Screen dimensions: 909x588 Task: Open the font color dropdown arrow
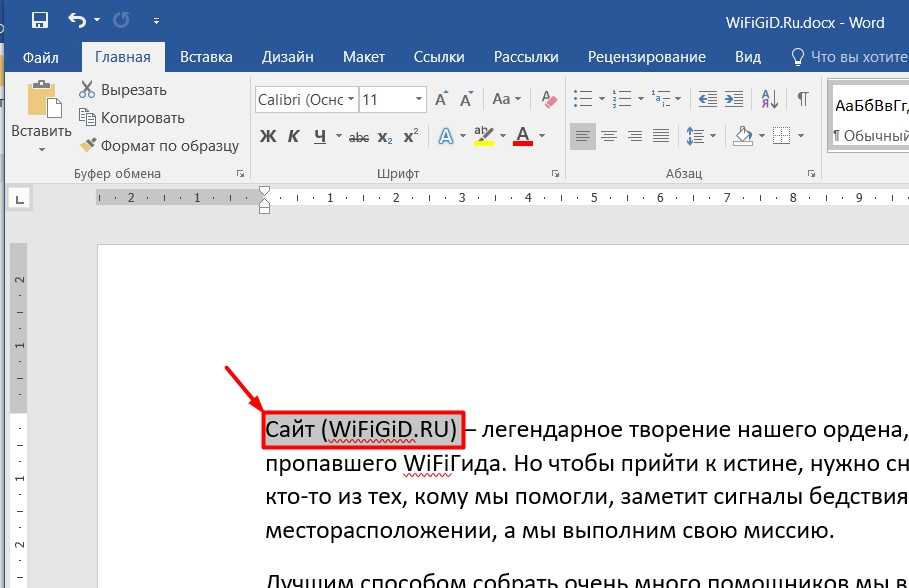[x=542, y=136]
